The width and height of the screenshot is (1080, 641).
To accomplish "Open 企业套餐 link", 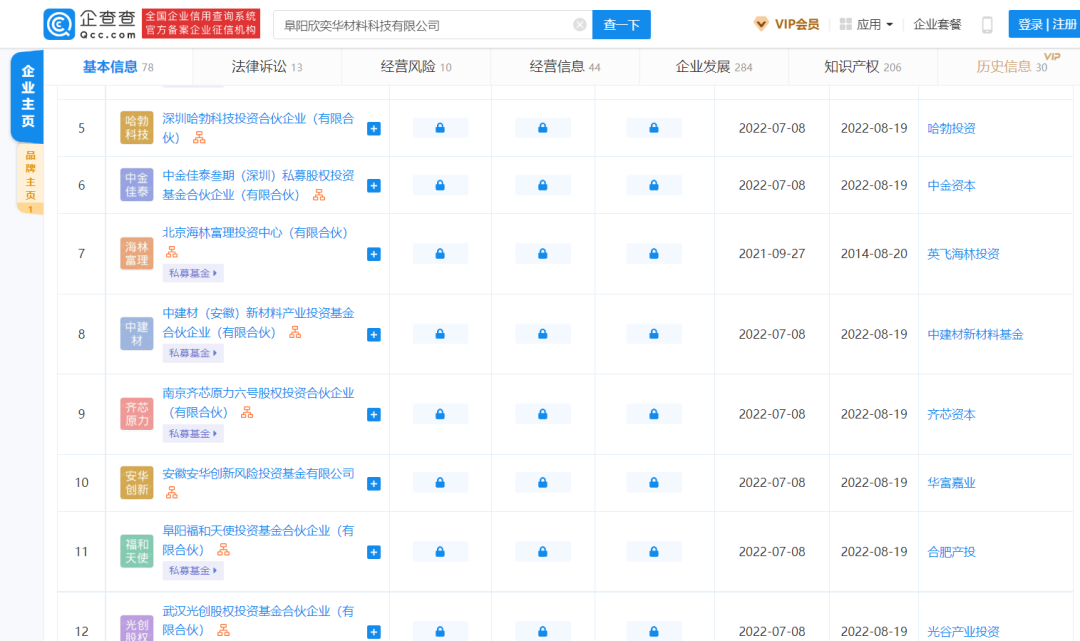I will pyautogui.click(x=937, y=25).
